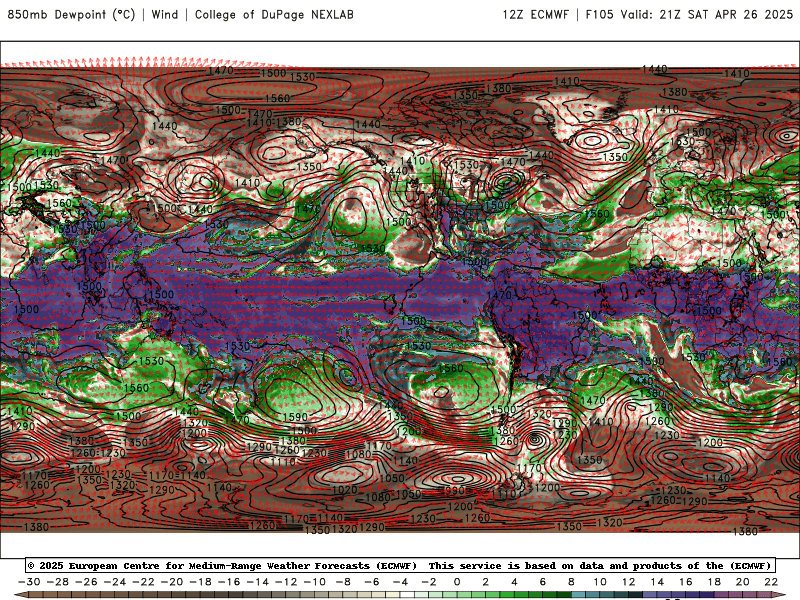Click the '1020' contour height label
This screenshot has width=800, height=600.
344,490
